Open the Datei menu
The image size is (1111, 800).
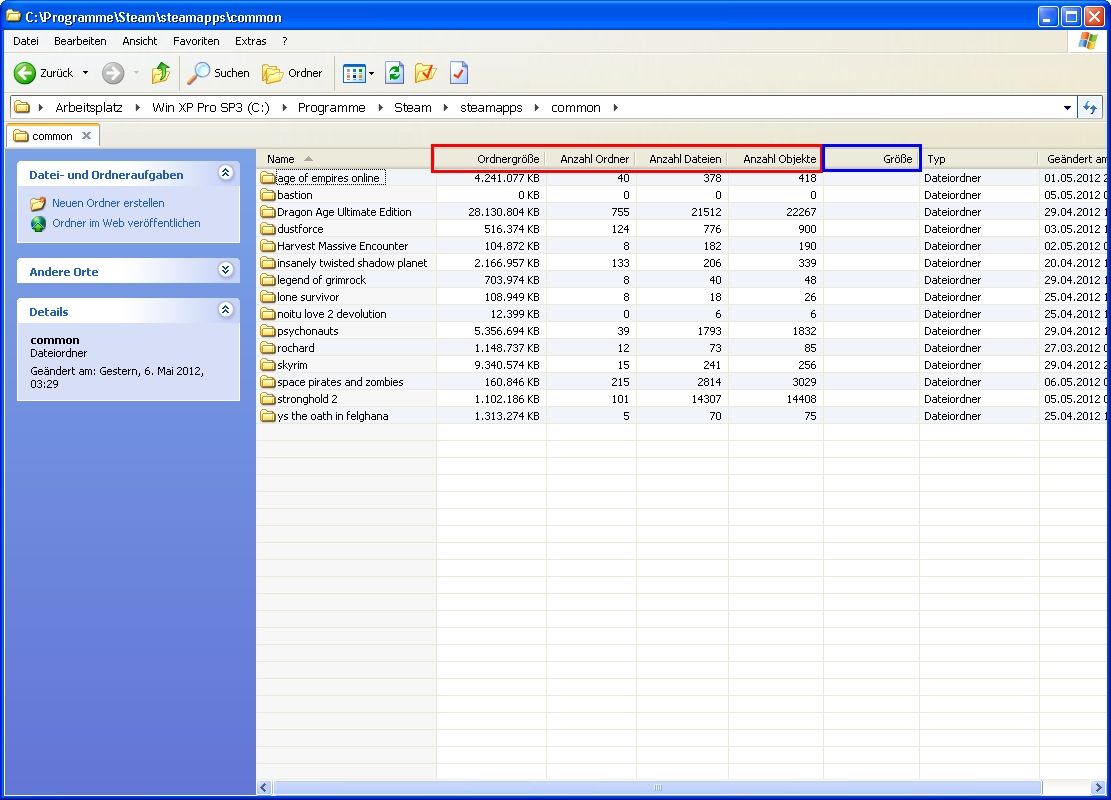click(x=26, y=41)
